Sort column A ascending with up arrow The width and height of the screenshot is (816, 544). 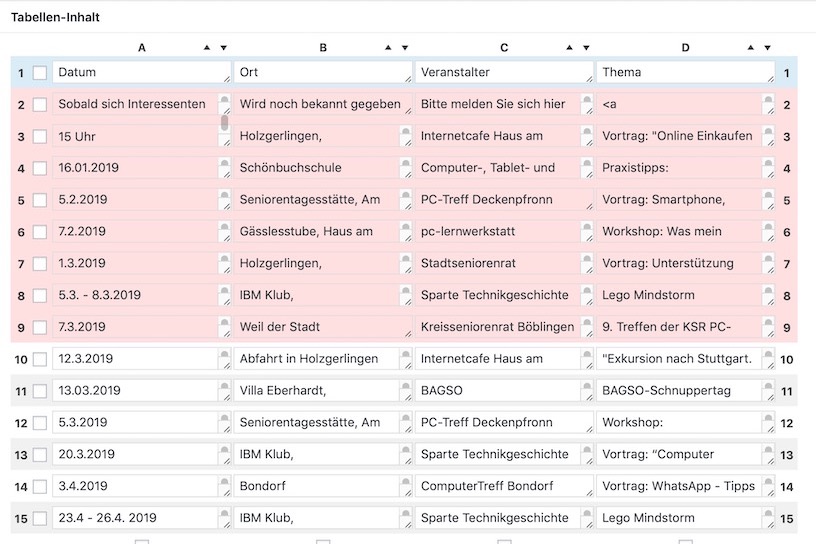pos(206,48)
